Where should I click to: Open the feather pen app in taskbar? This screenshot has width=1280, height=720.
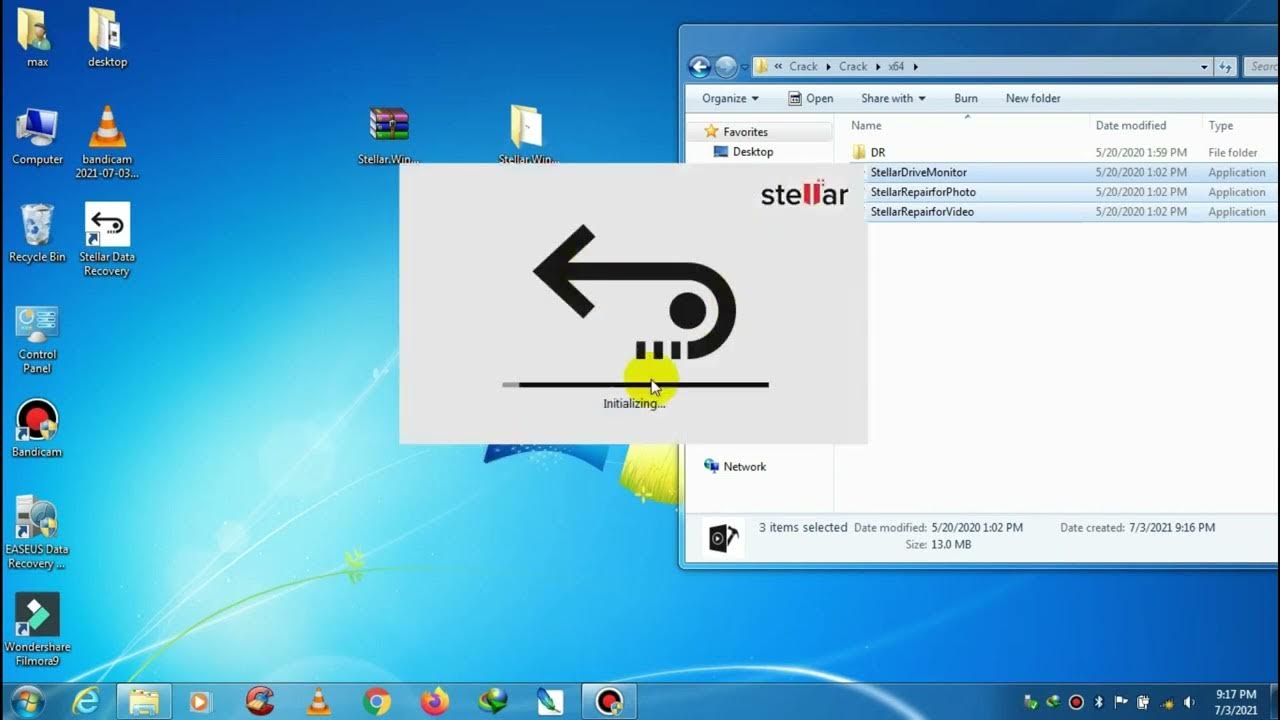(550, 702)
